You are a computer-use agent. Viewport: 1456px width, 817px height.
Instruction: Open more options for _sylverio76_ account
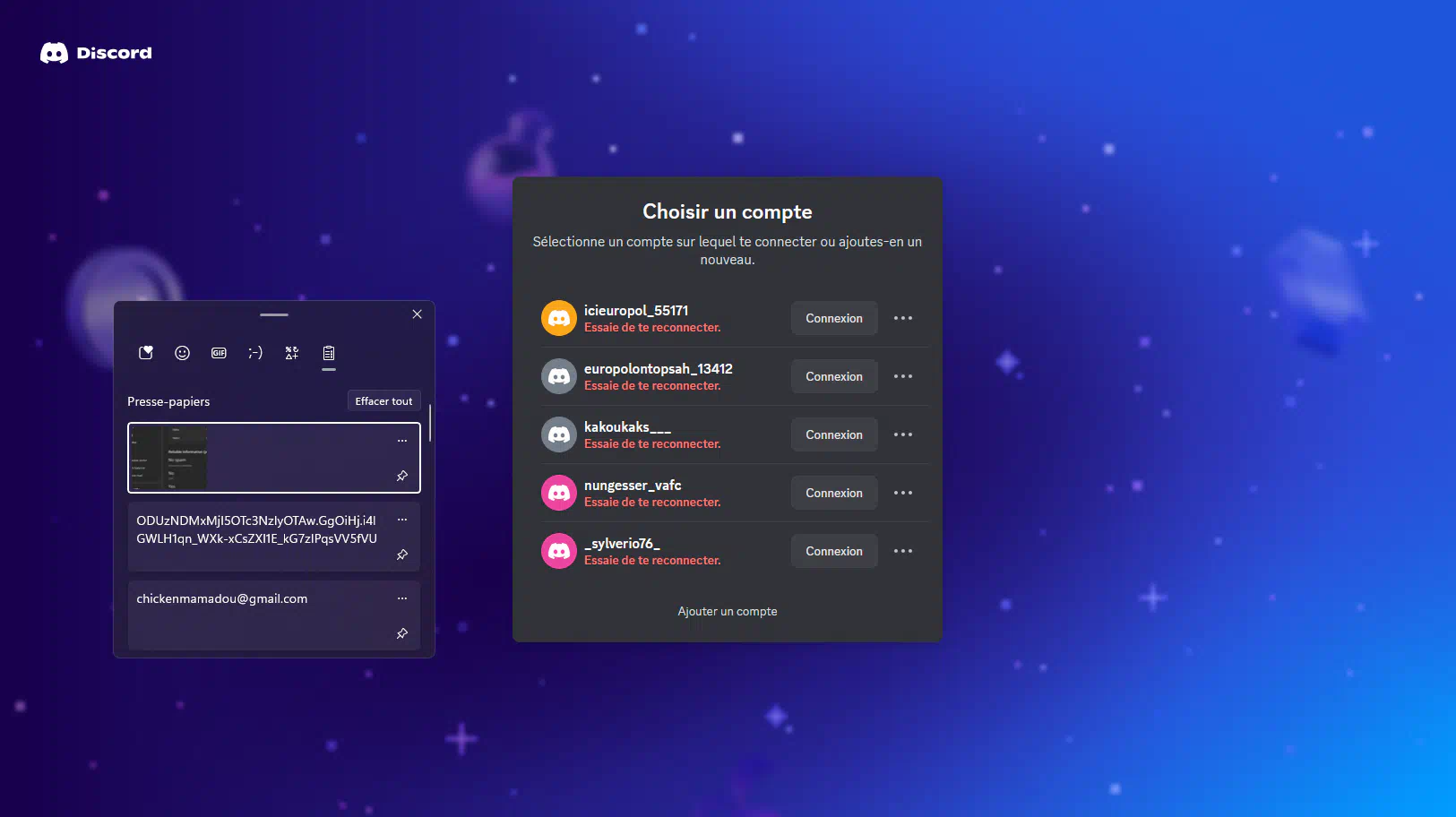pos(903,551)
